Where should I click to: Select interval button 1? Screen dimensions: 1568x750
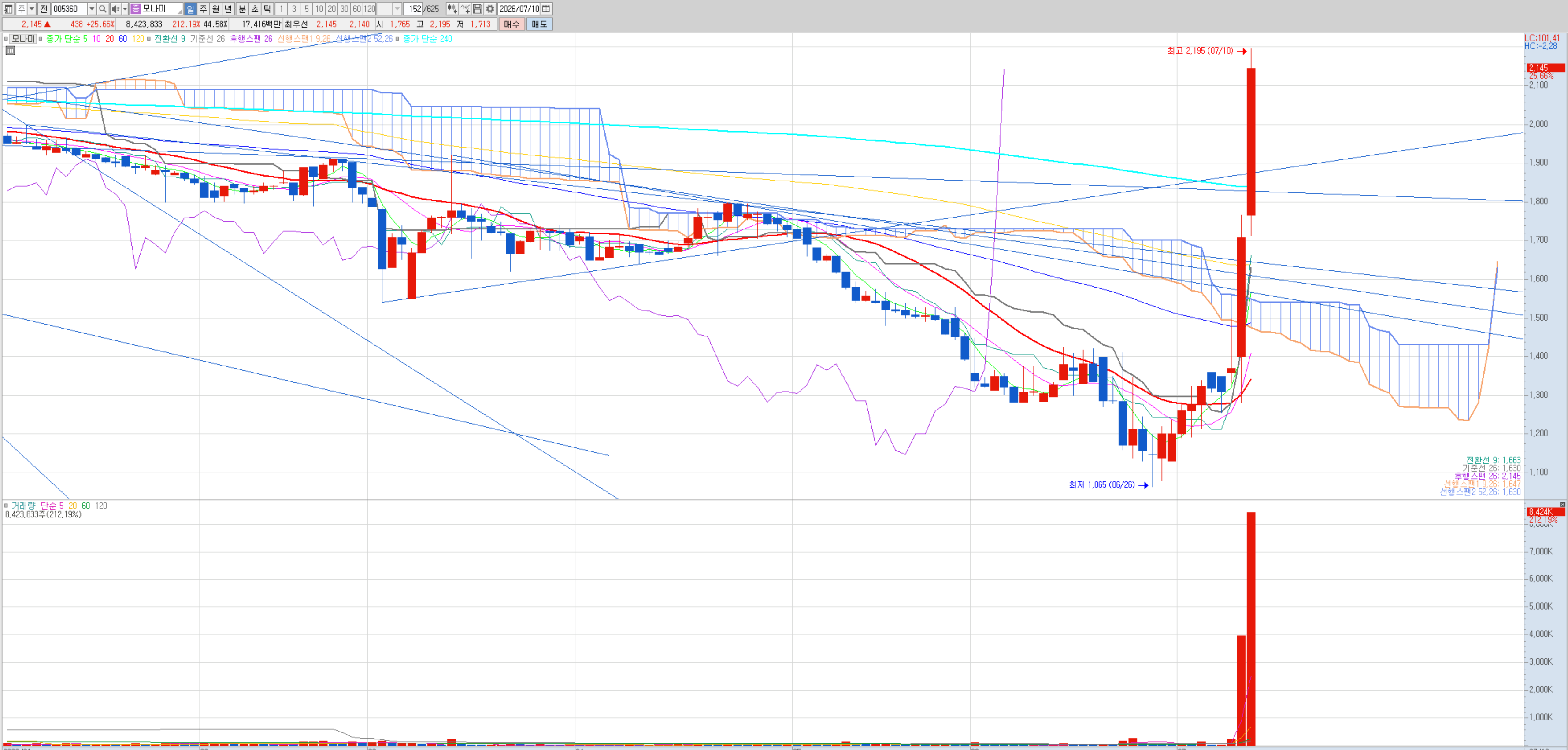(281, 8)
